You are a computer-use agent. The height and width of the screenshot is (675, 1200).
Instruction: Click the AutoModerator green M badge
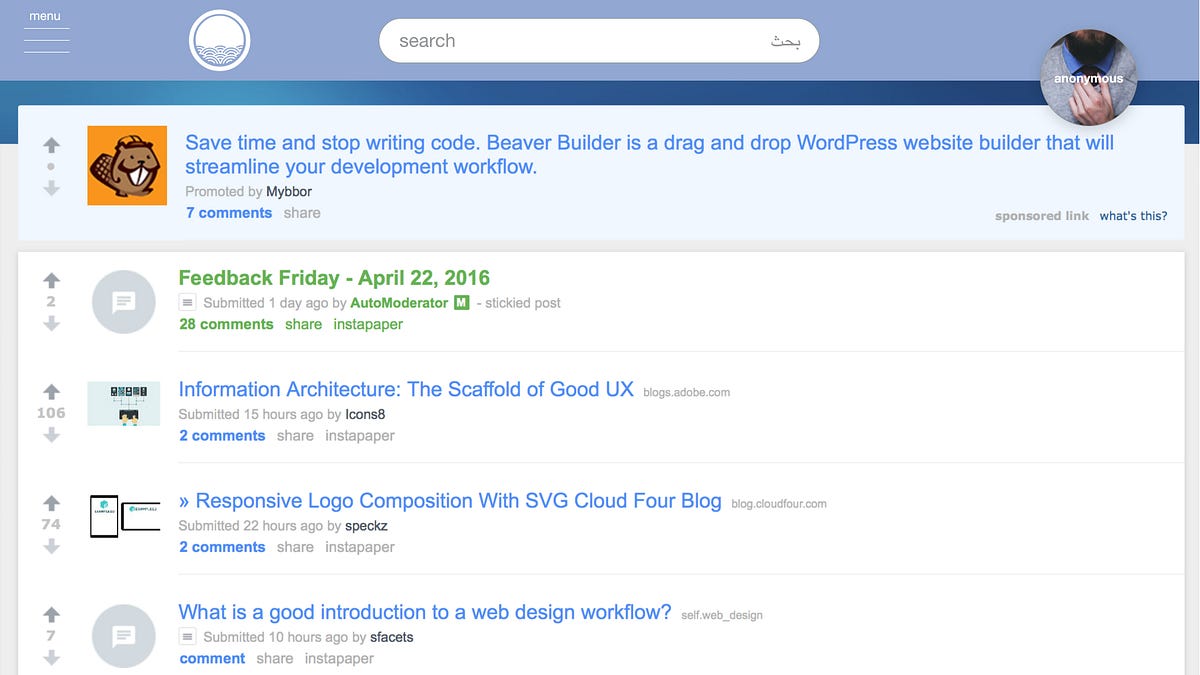(x=461, y=302)
